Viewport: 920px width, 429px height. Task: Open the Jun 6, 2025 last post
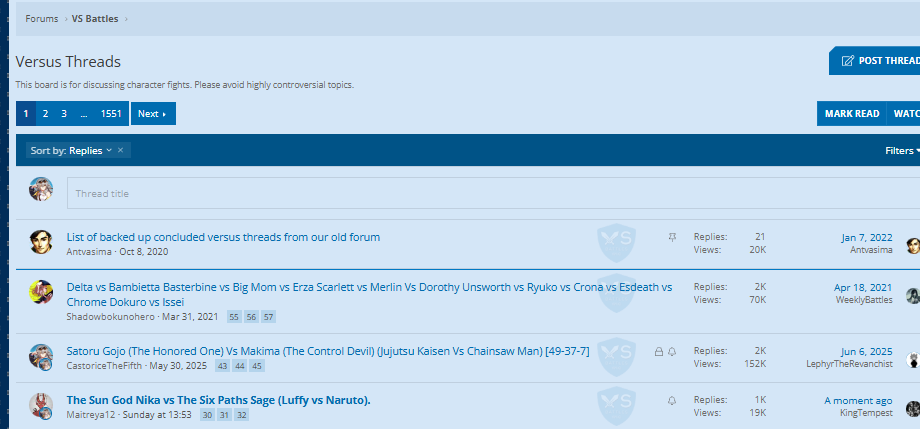(x=867, y=352)
